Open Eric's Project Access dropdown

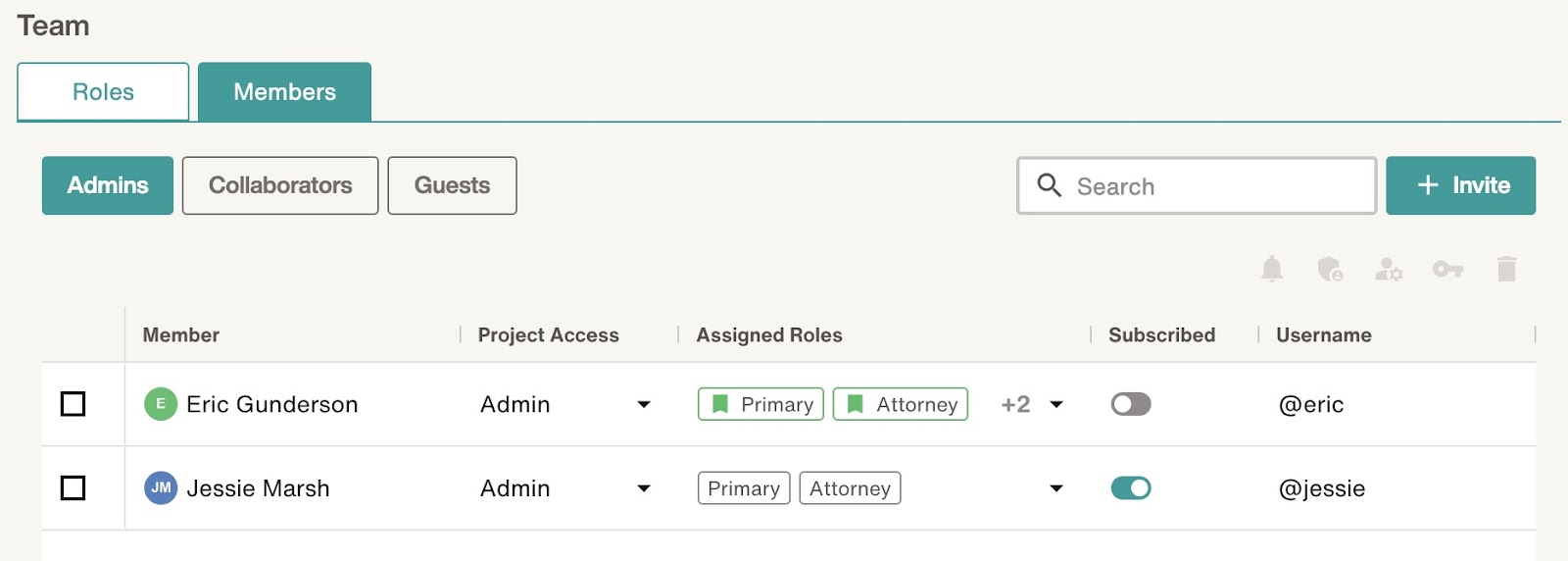pos(644,404)
